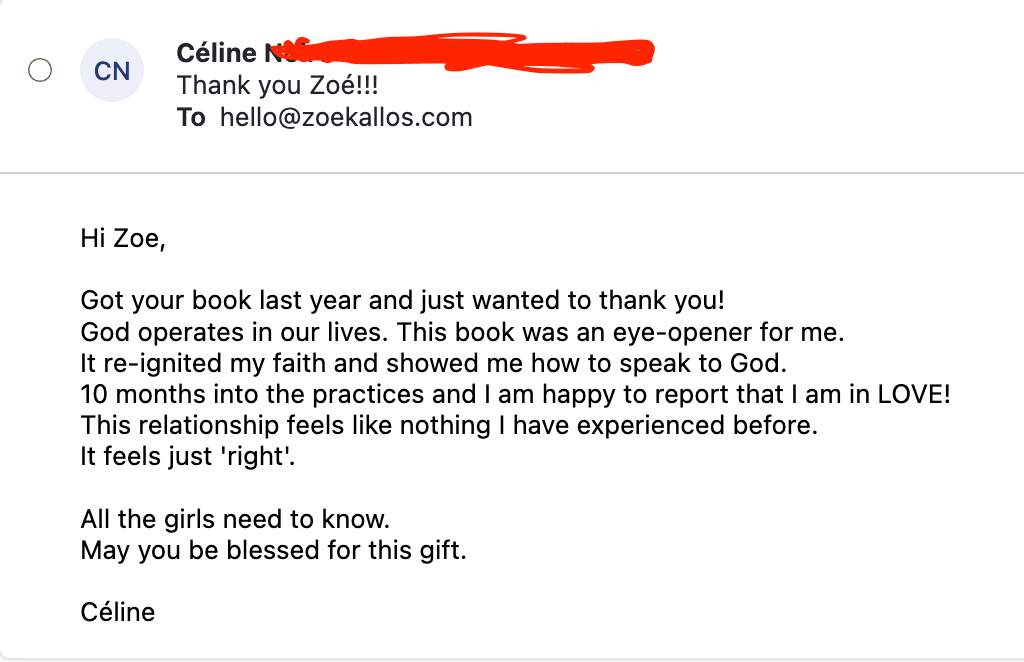
Task: Click the greeting 'Hi Zoe,'
Action: [x=121, y=239]
